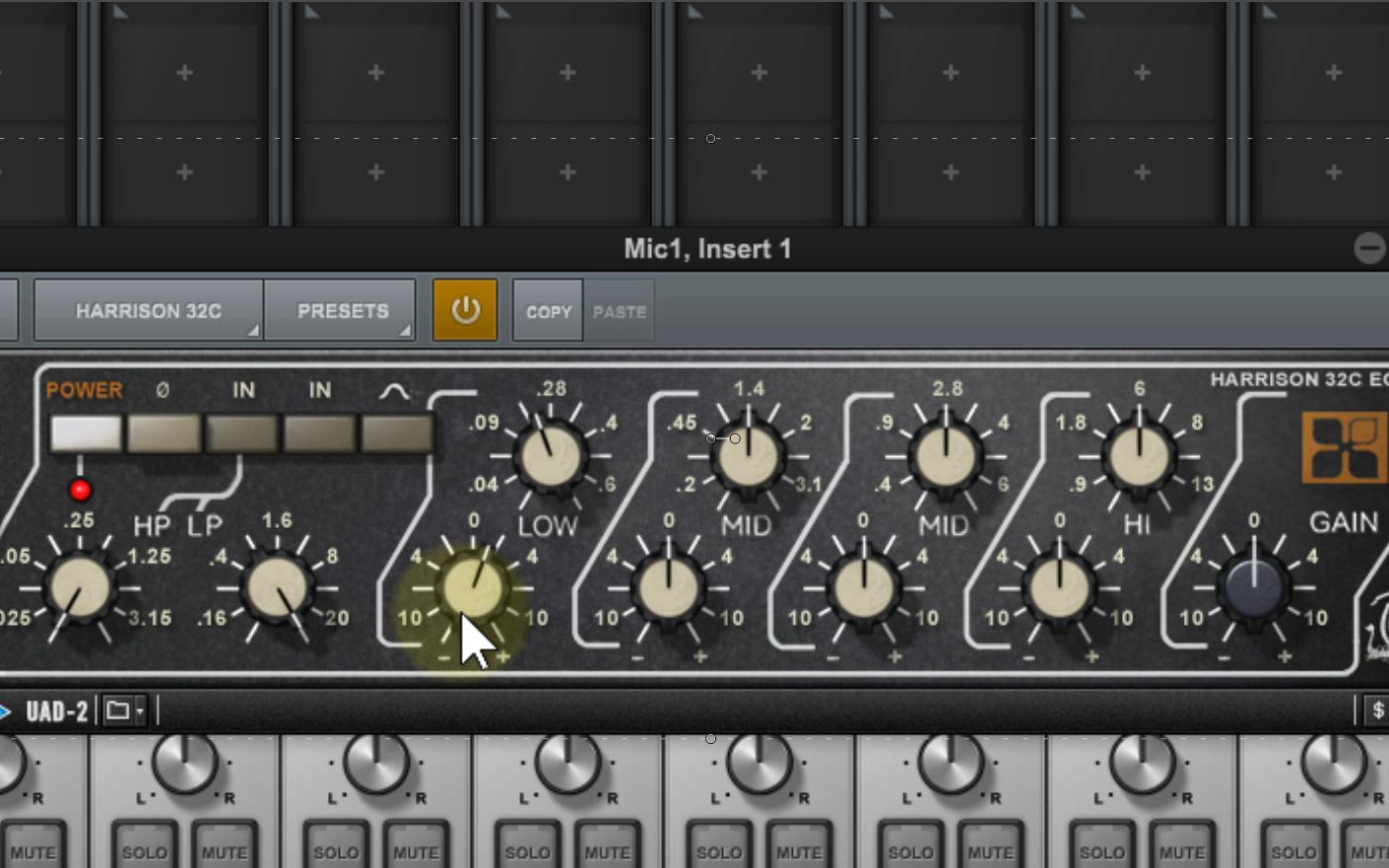Click the LOW band gain knob

474,588
